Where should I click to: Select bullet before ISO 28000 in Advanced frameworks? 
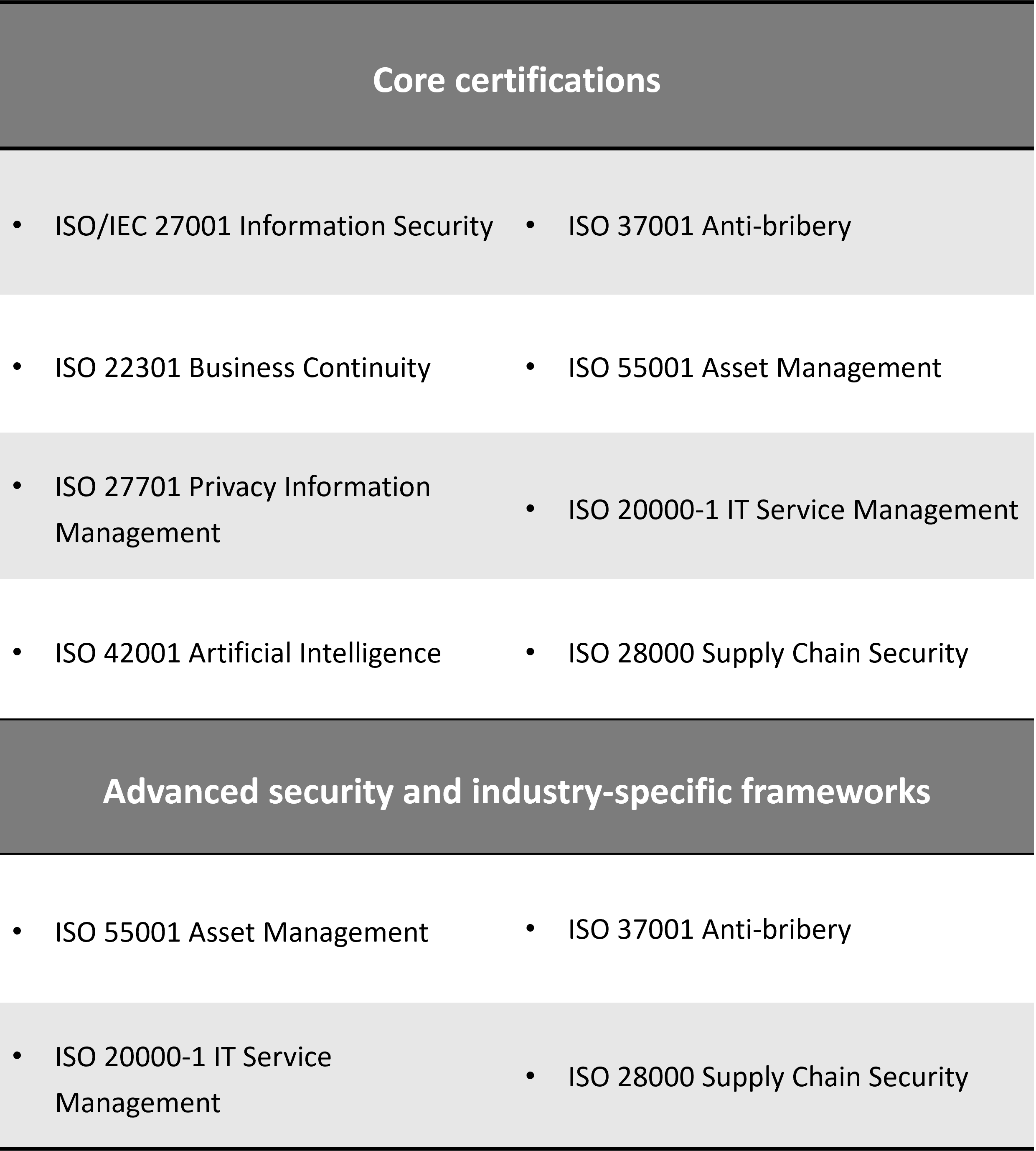point(531,1076)
